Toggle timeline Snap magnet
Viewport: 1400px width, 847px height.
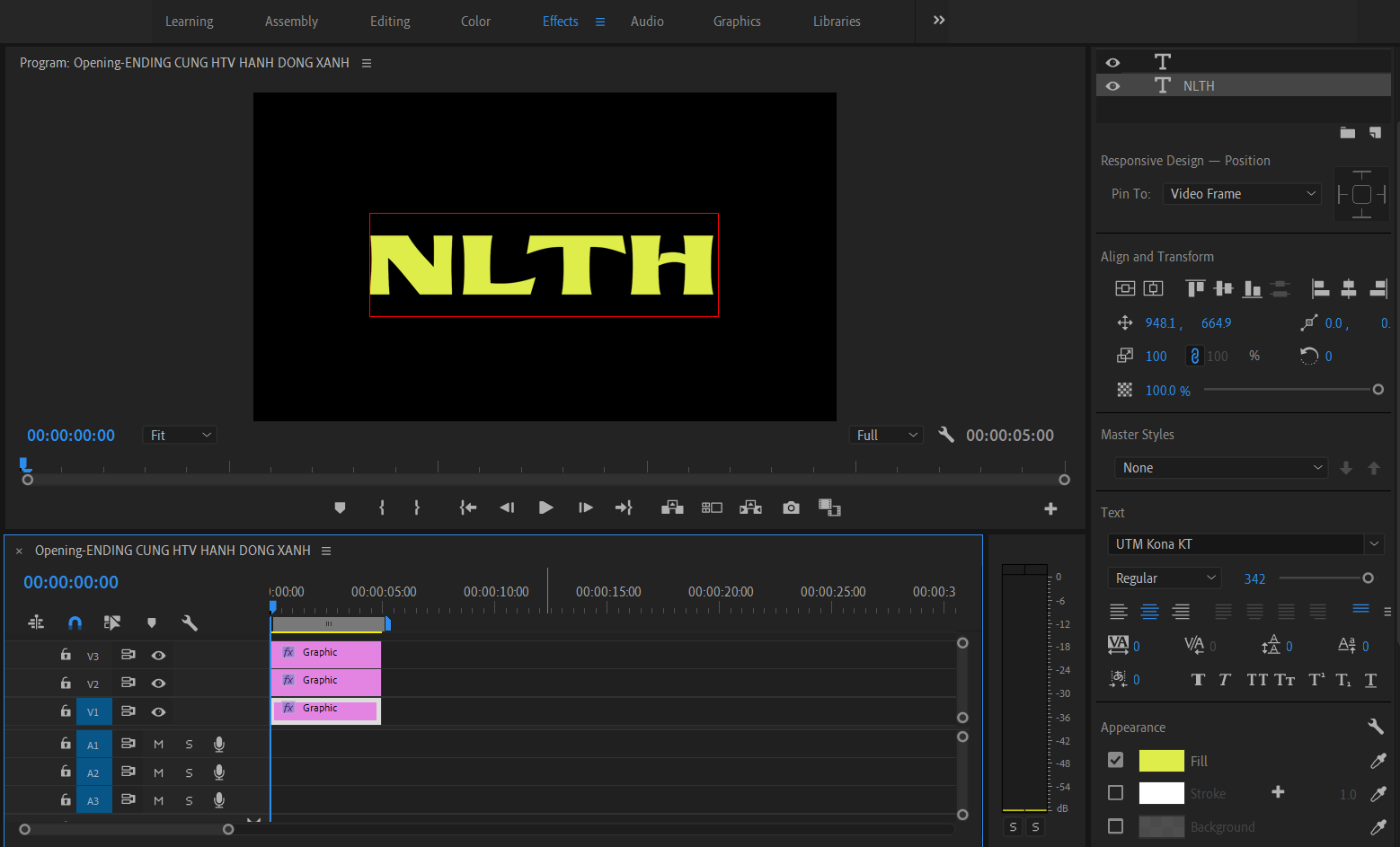coord(75,622)
